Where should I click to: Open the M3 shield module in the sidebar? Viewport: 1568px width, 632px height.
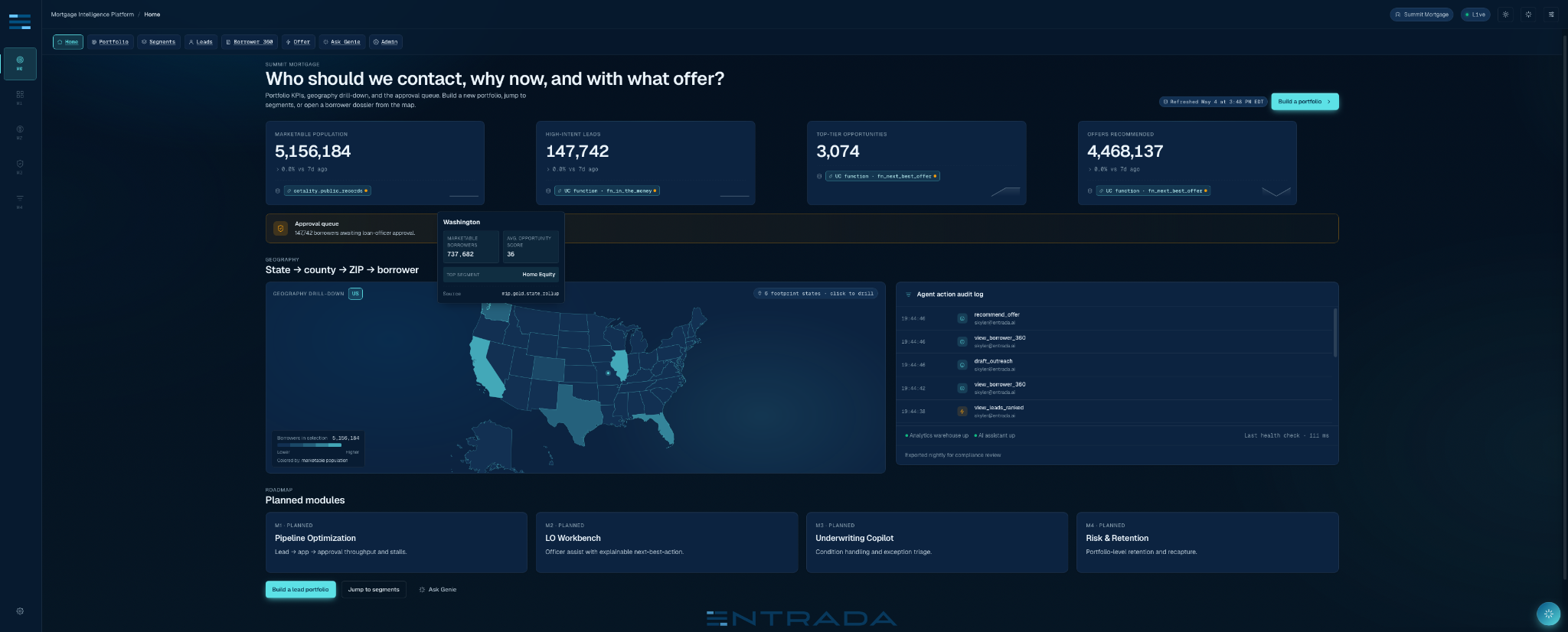pyautogui.click(x=20, y=166)
